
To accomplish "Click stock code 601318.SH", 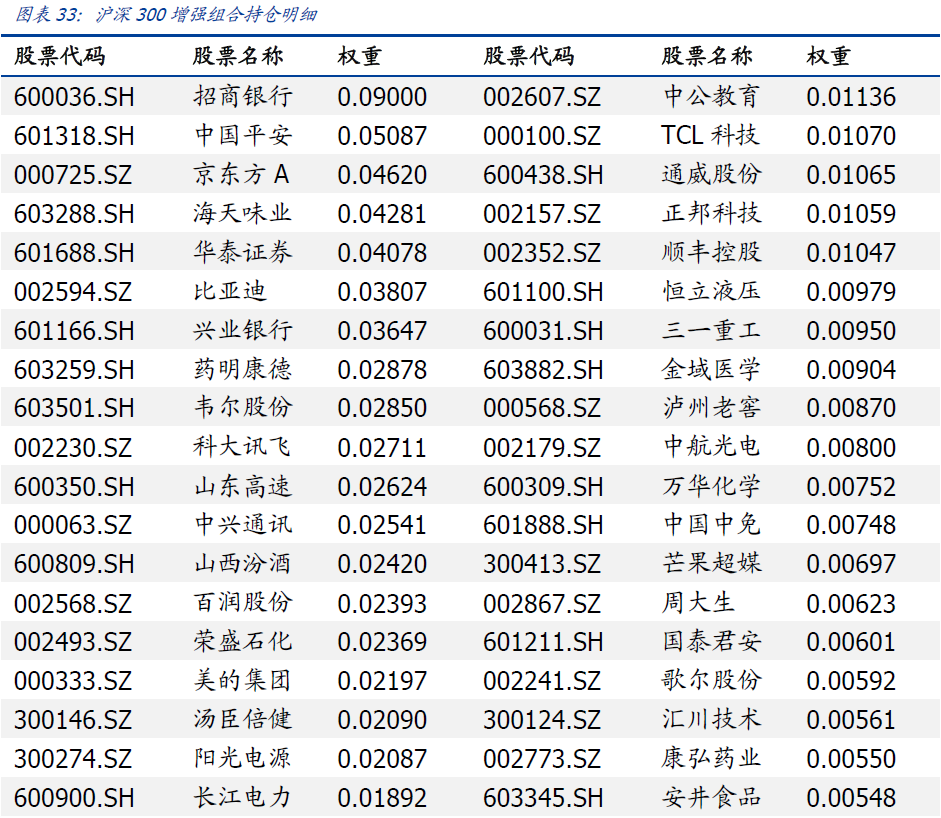I will (74, 136).
